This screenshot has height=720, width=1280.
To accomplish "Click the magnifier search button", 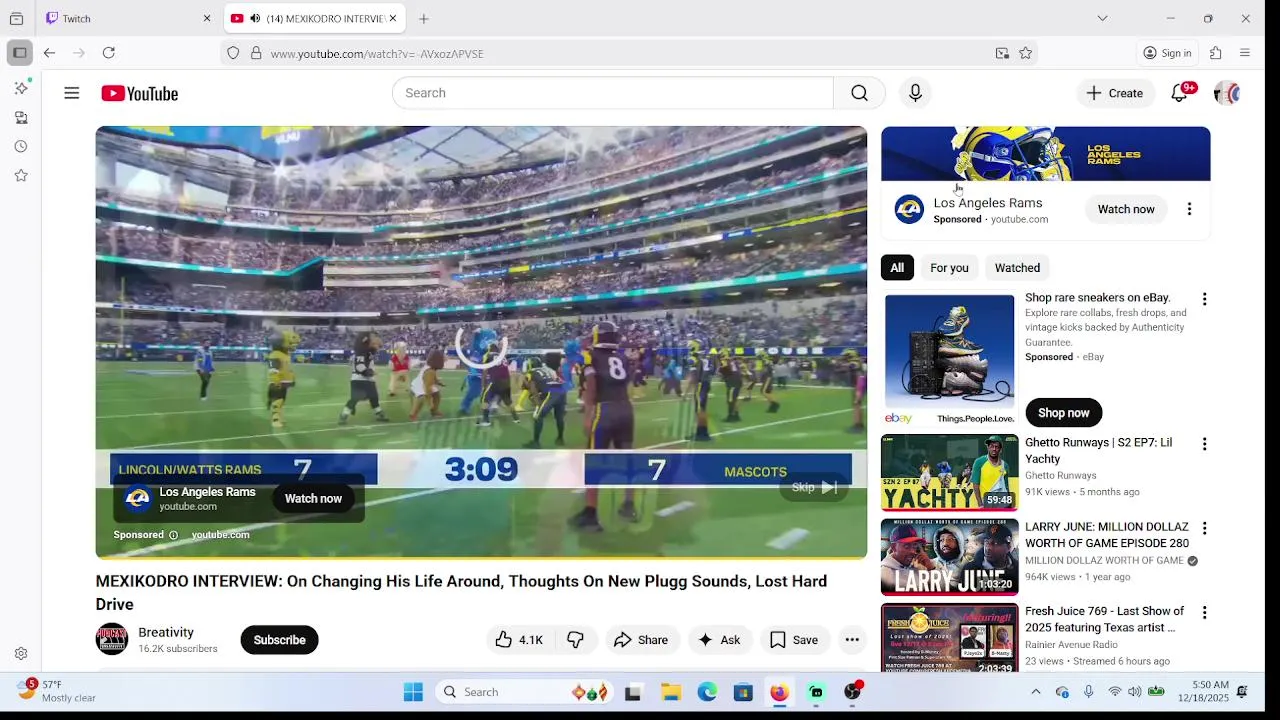I will coord(859,93).
